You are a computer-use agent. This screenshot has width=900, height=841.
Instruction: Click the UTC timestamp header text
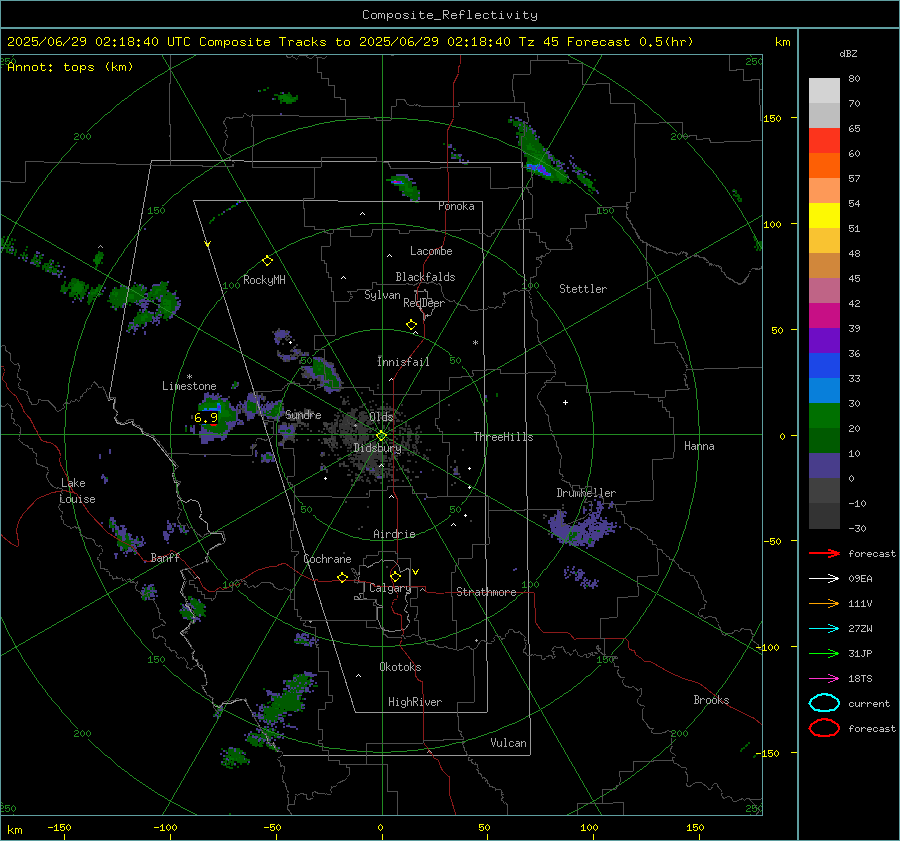tap(350, 42)
